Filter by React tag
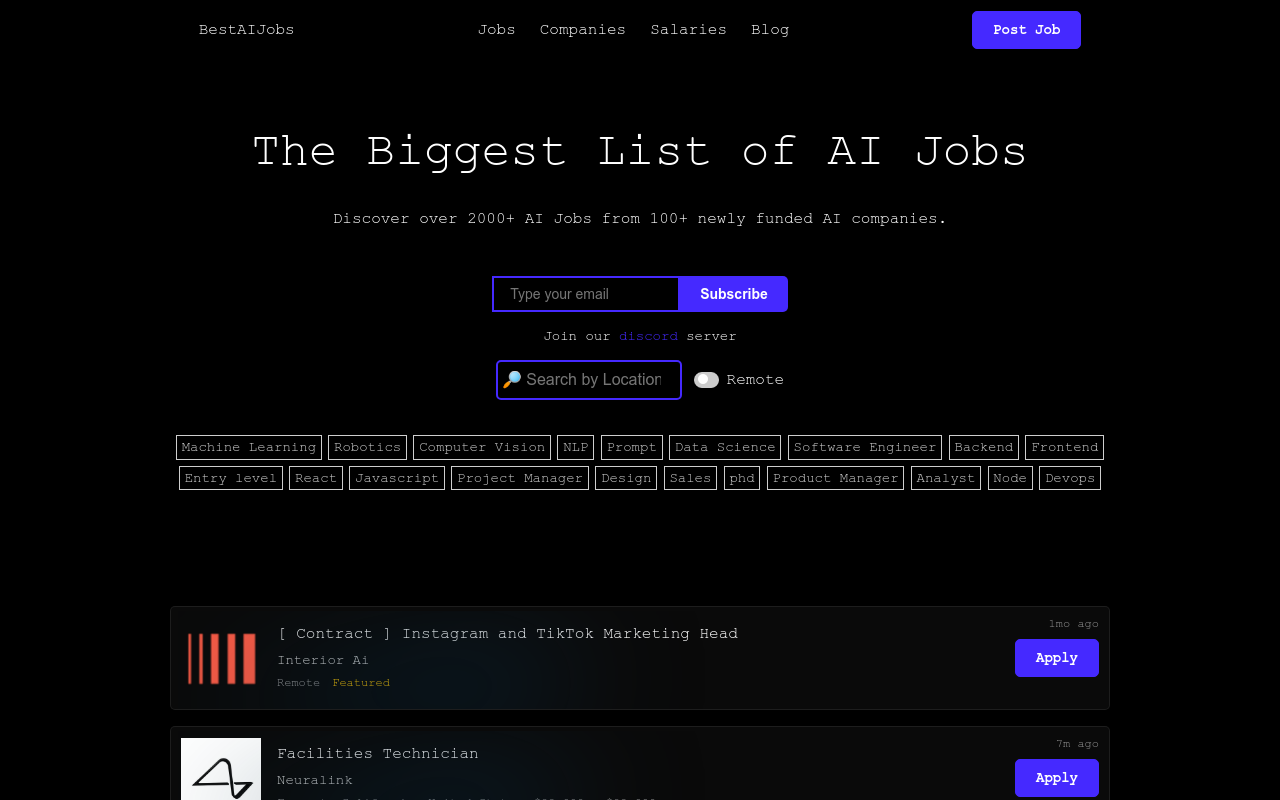1280x800 pixels. 316,478
